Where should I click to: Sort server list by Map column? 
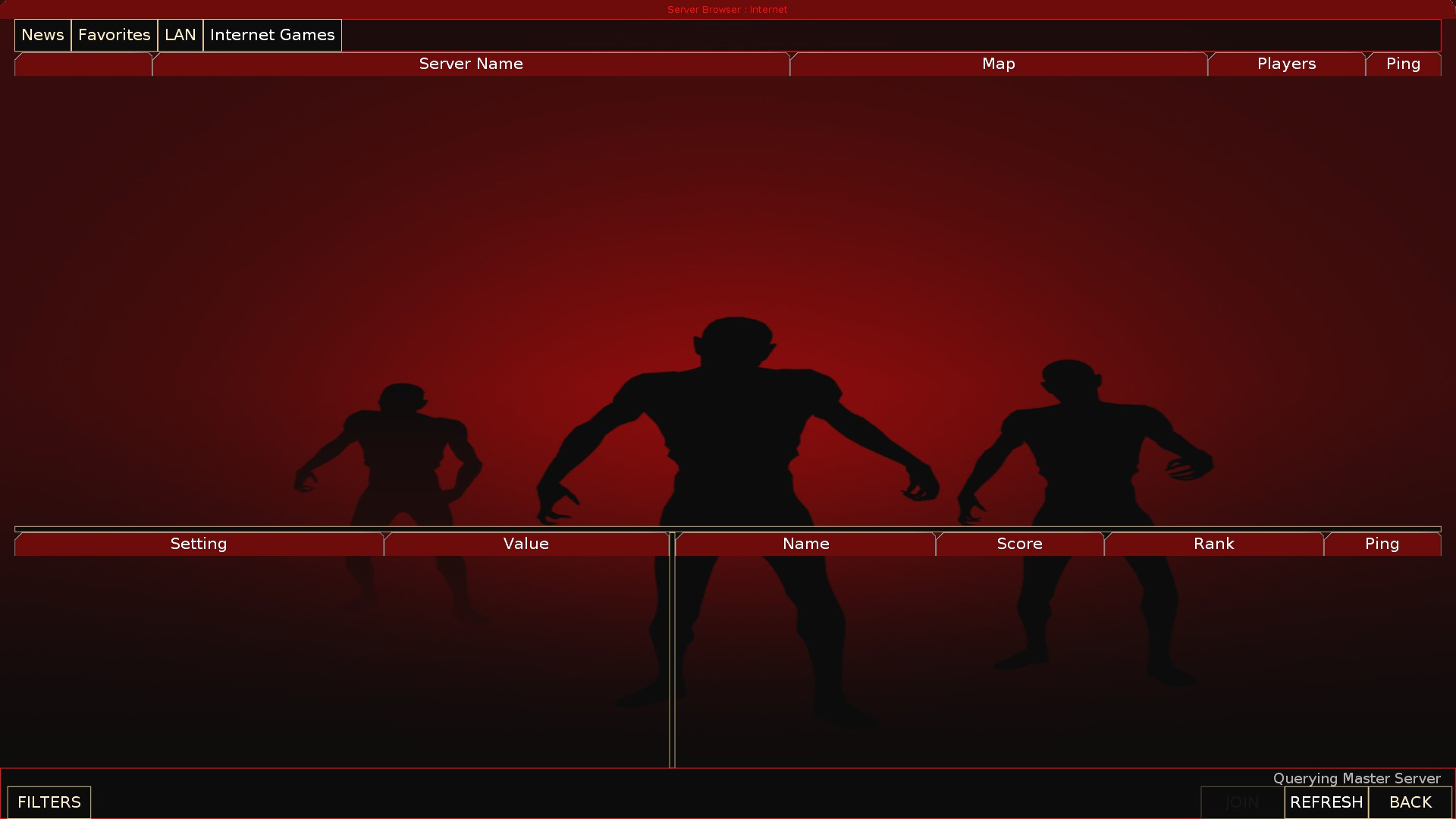[x=998, y=64]
